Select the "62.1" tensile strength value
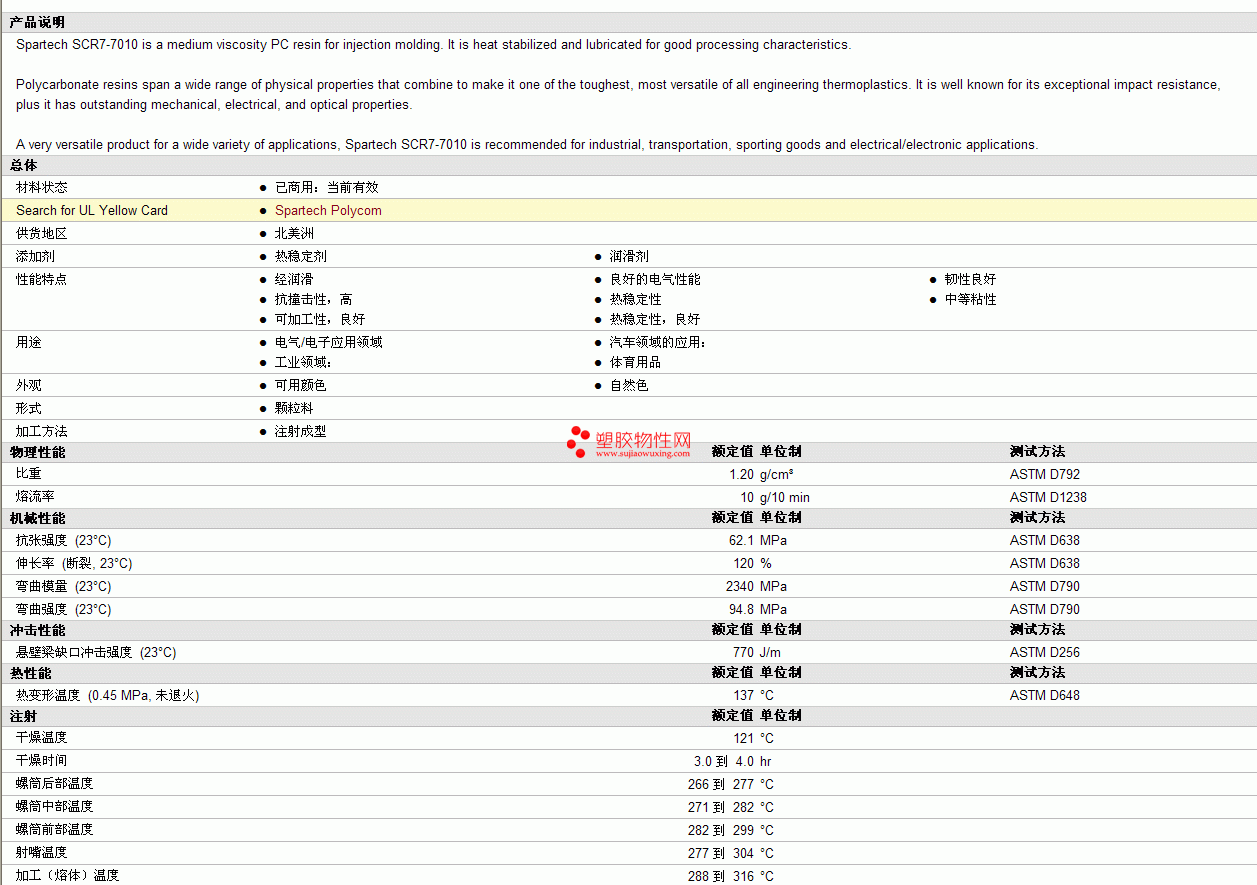The image size is (1257, 885). (x=741, y=540)
